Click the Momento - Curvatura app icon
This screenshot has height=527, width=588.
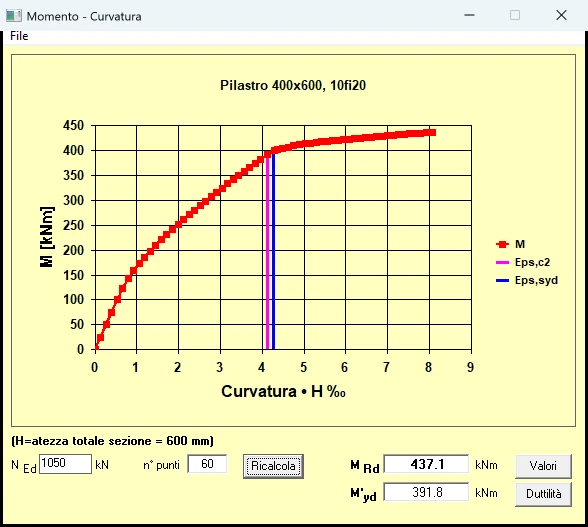click(x=14, y=16)
